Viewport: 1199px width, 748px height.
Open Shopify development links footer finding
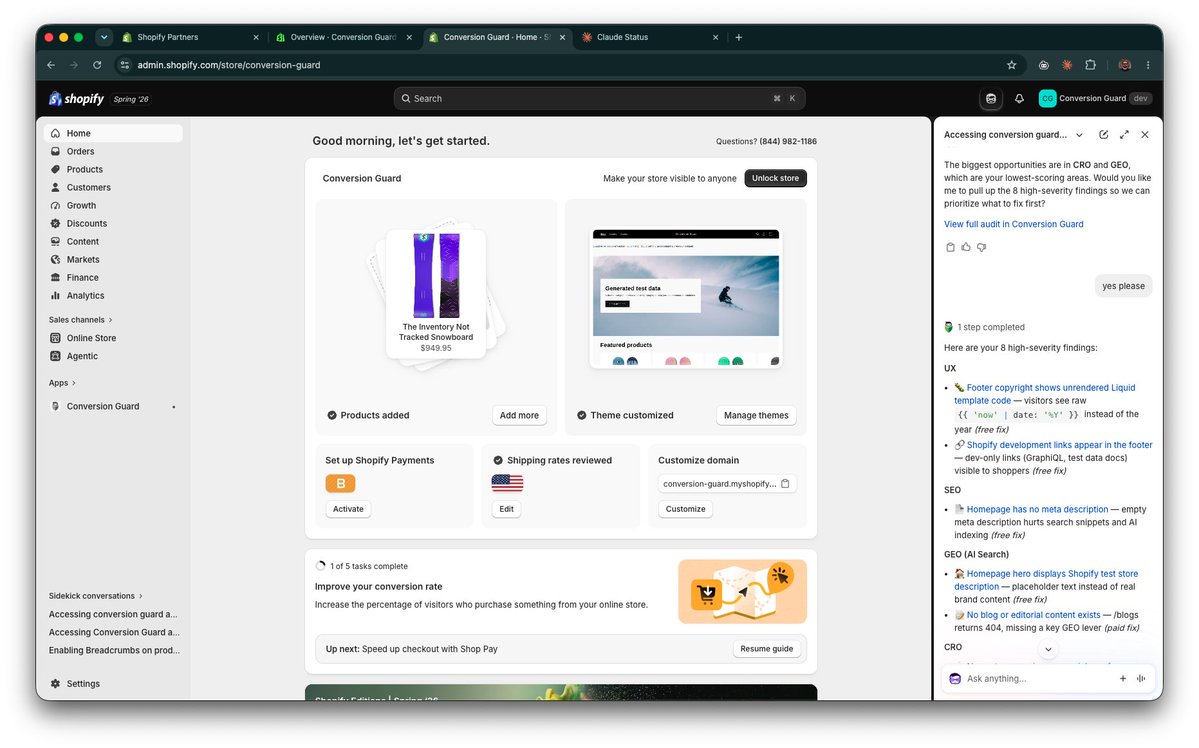click(x=1059, y=445)
